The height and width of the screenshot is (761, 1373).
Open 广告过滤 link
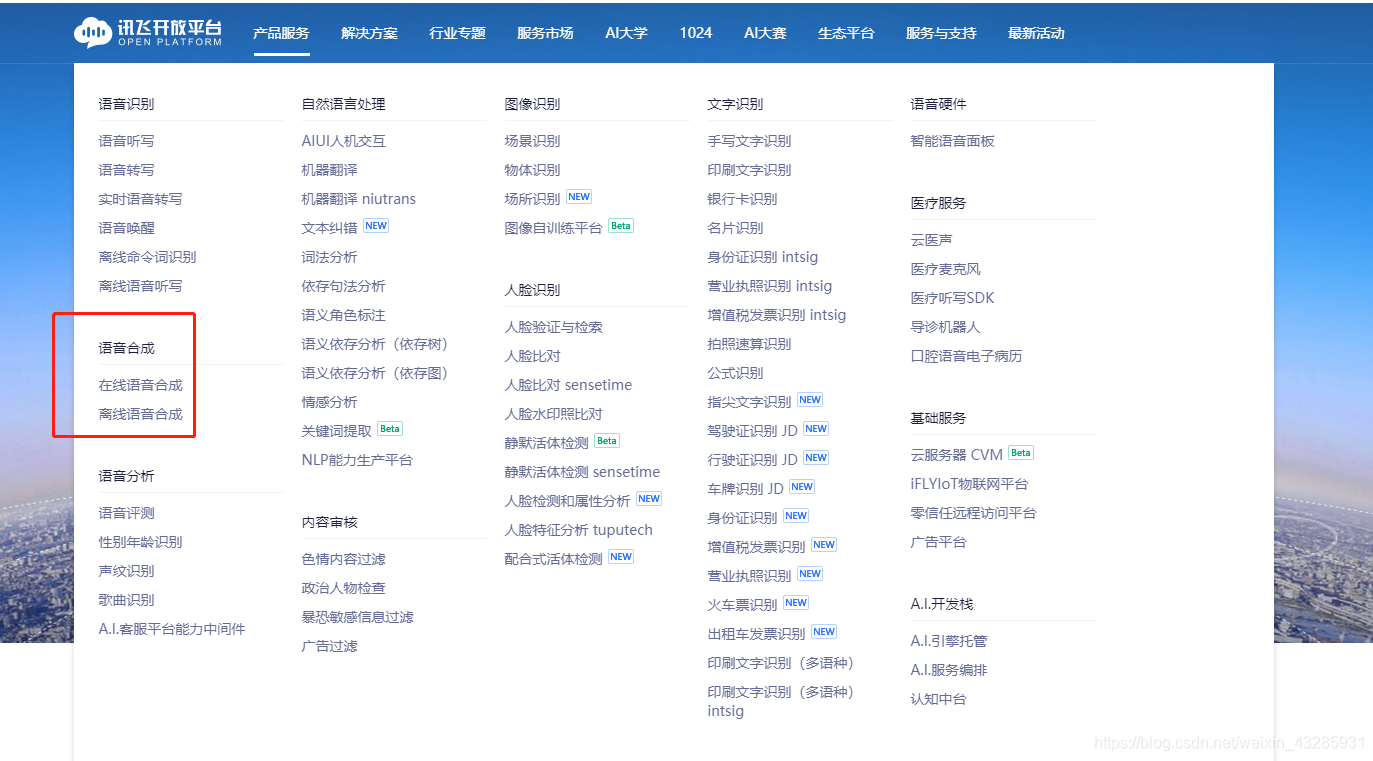tap(330, 646)
